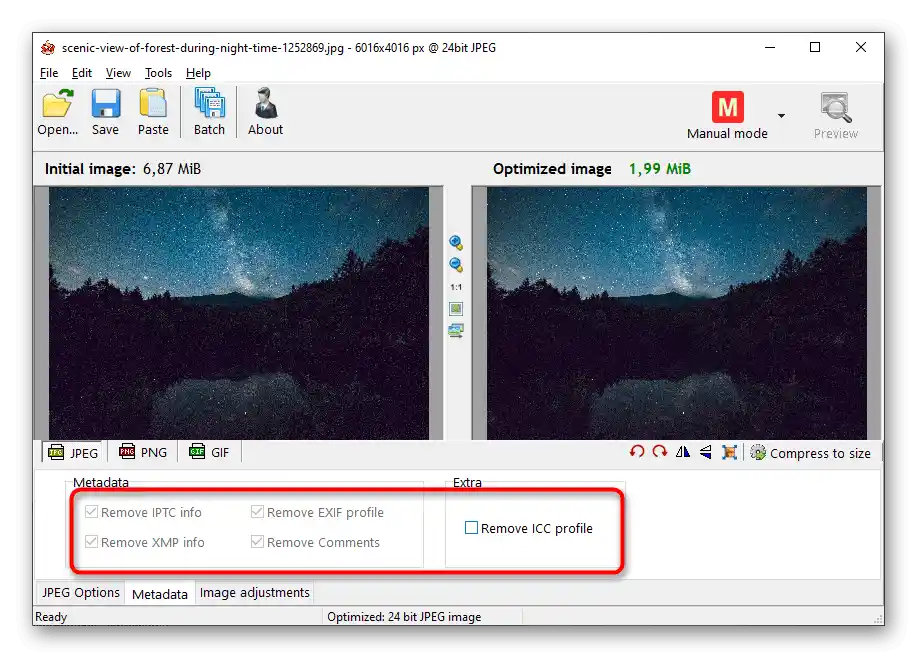The height and width of the screenshot is (658, 917).
Task: Maximize the RIOT window
Action: coord(815,47)
